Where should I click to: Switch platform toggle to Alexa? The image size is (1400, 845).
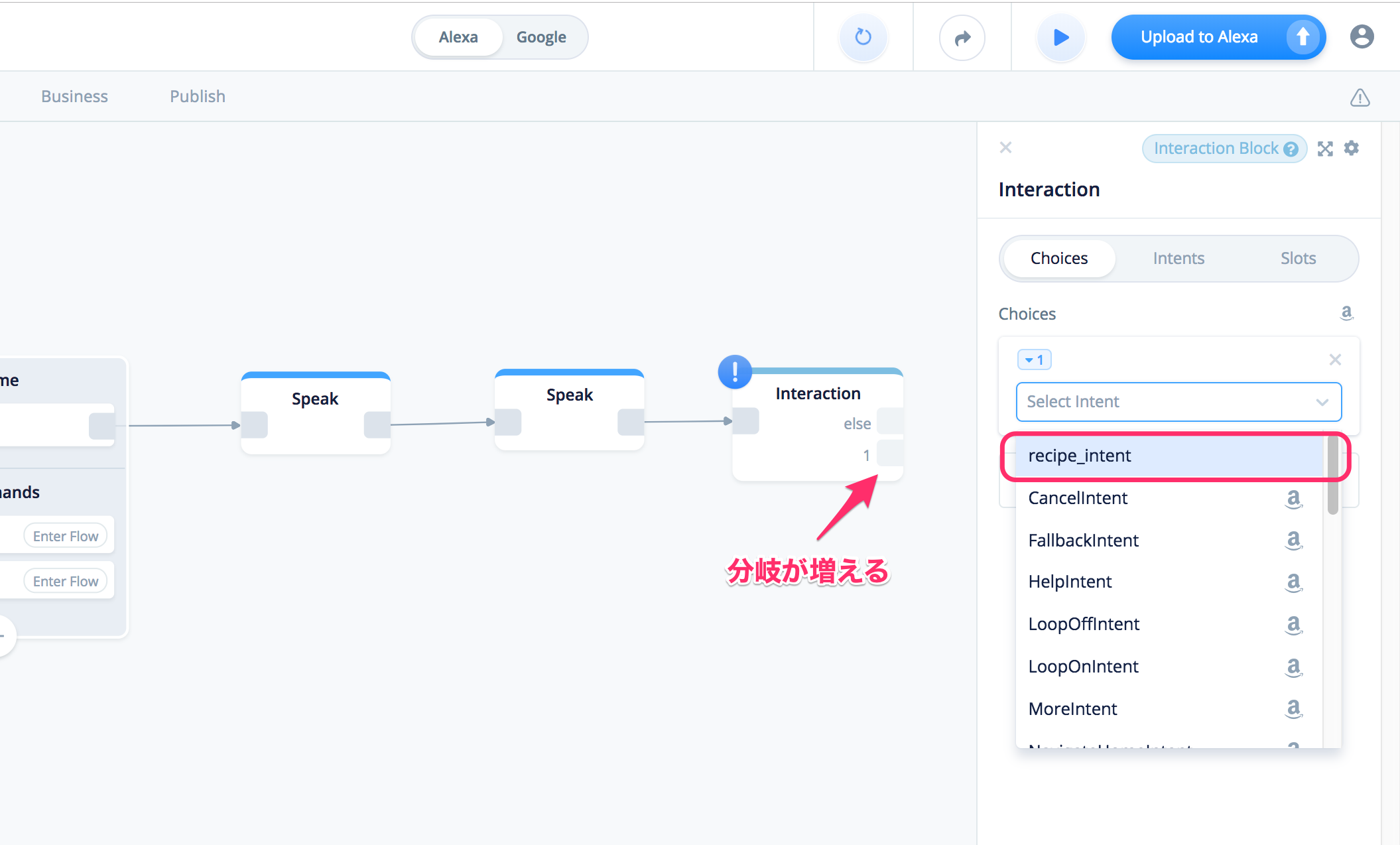click(458, 37)
